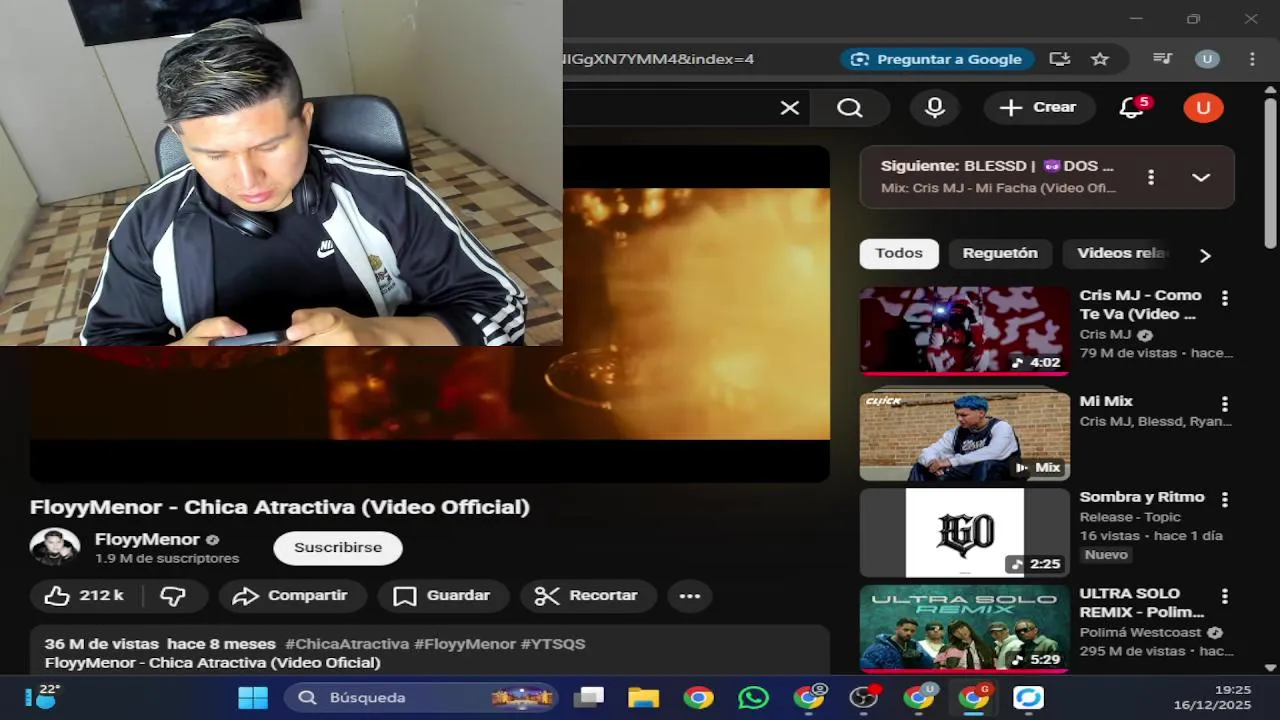Image resolution: width=1280 pixels, height=720 pixels.
Task: Dislike the Chica Atractiva video
Action: click(174, 596)
